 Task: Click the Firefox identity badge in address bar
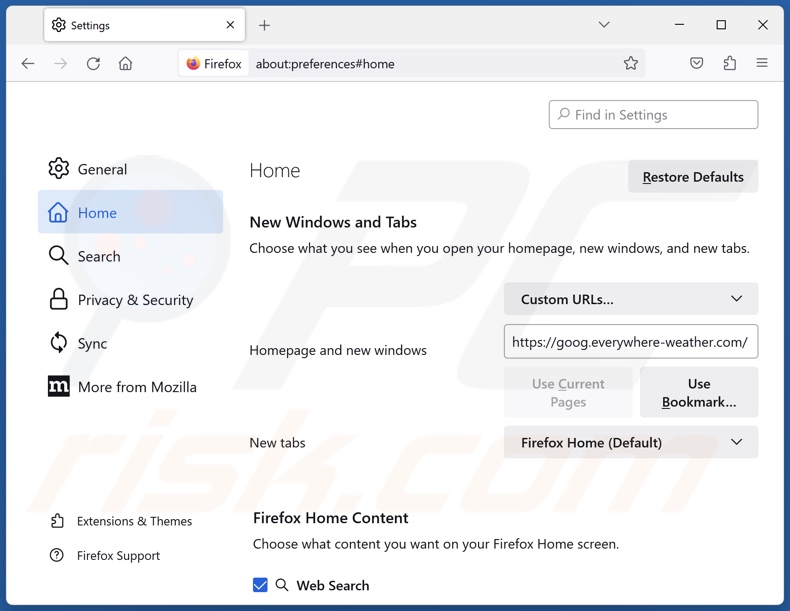pyautogui.click(x=214, y=63)
